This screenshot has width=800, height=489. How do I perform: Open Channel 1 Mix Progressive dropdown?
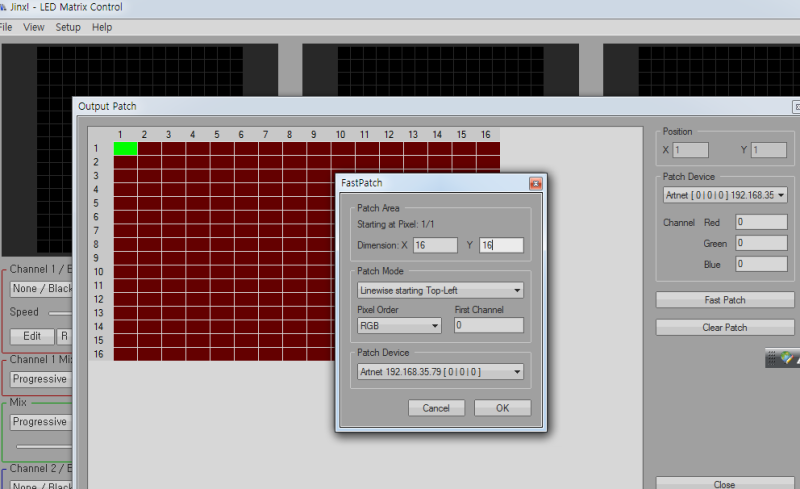[41, 379]
